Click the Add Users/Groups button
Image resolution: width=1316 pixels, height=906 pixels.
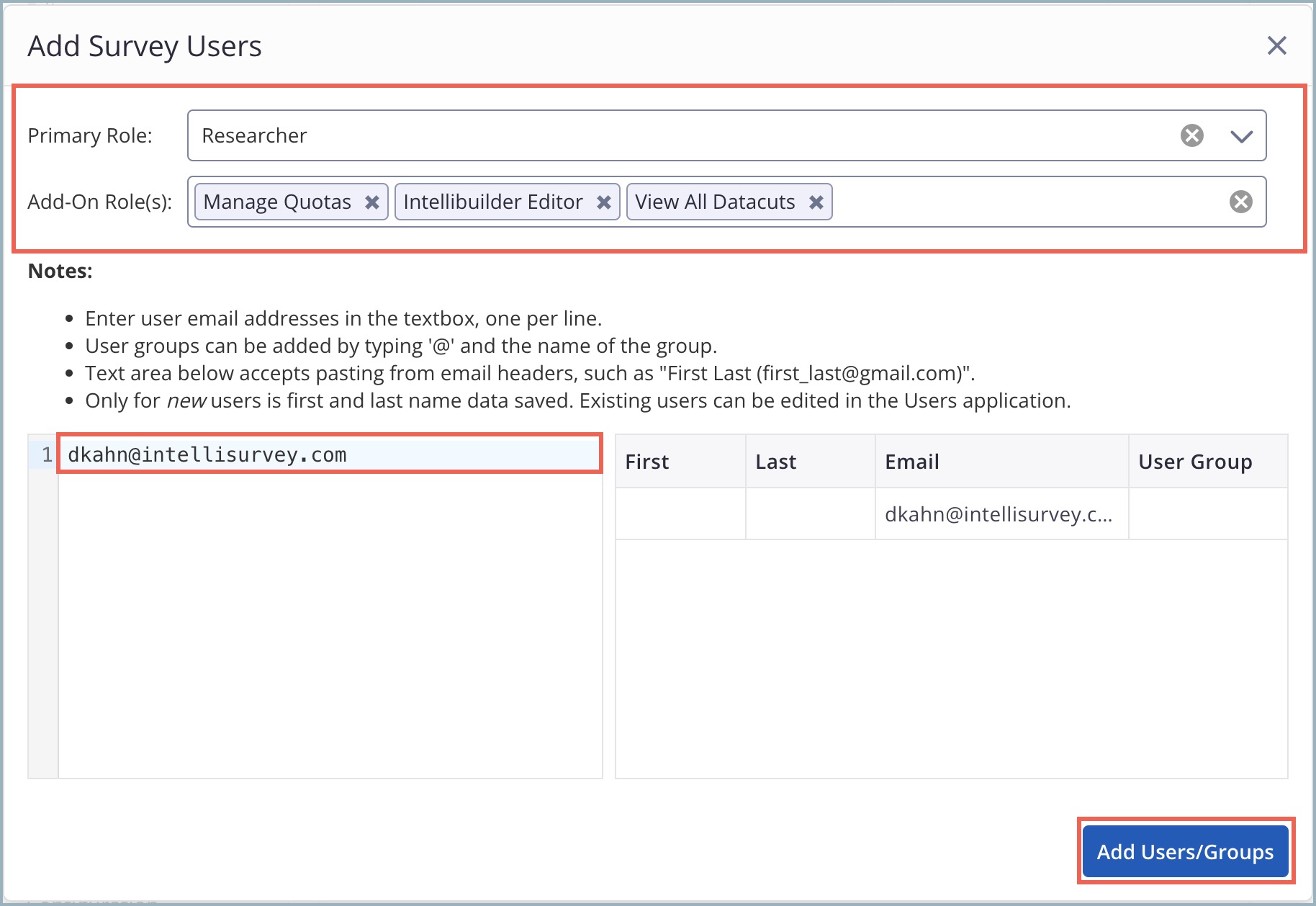coord(1185,851)
